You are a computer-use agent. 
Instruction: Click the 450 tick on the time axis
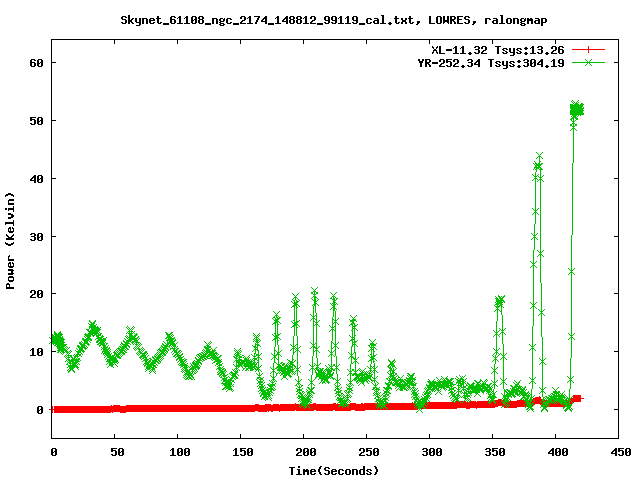pos(620,453)
